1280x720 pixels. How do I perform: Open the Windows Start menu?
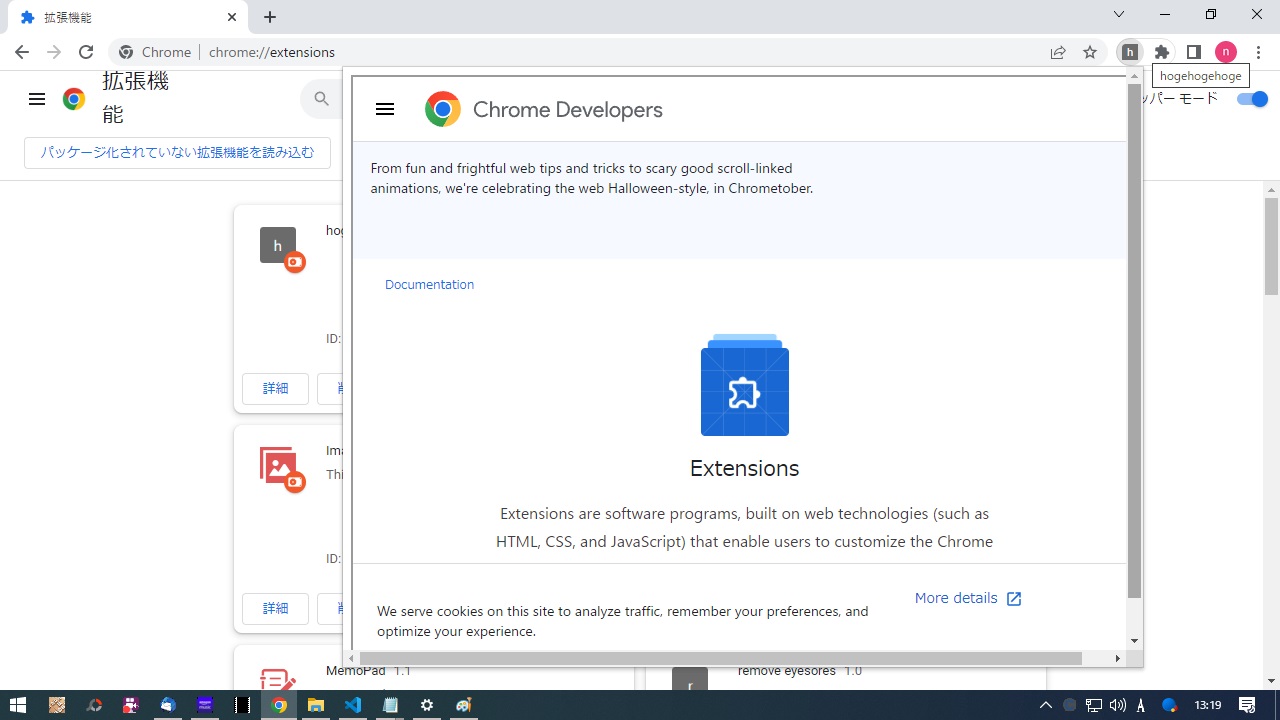(x=18, y=705)
